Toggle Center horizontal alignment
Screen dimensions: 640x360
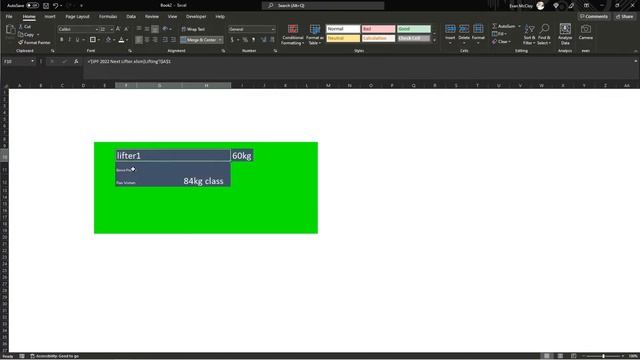[x=147, y=40]
